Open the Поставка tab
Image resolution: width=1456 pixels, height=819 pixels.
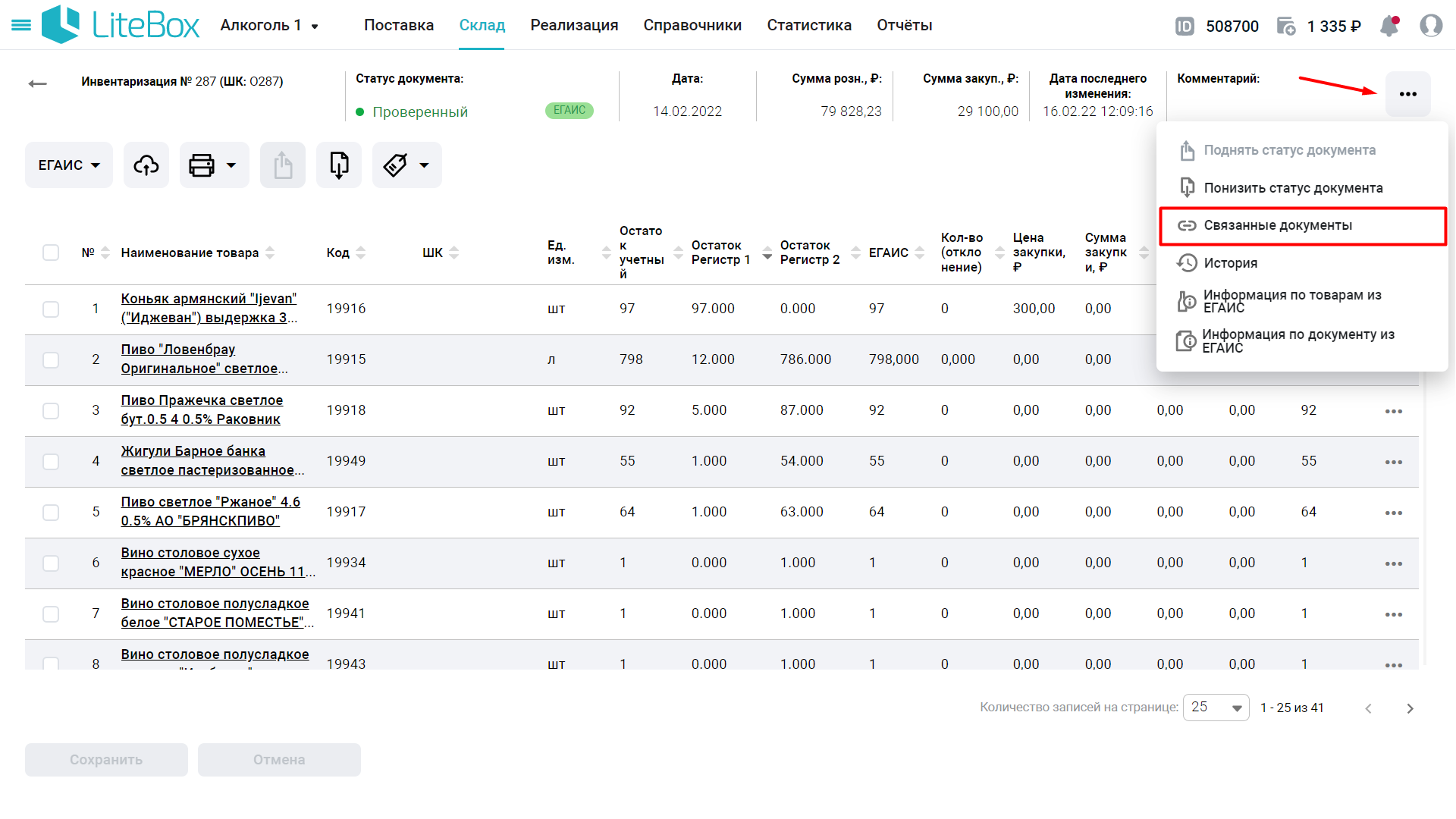pyautogui.click(x=399, y=25)
